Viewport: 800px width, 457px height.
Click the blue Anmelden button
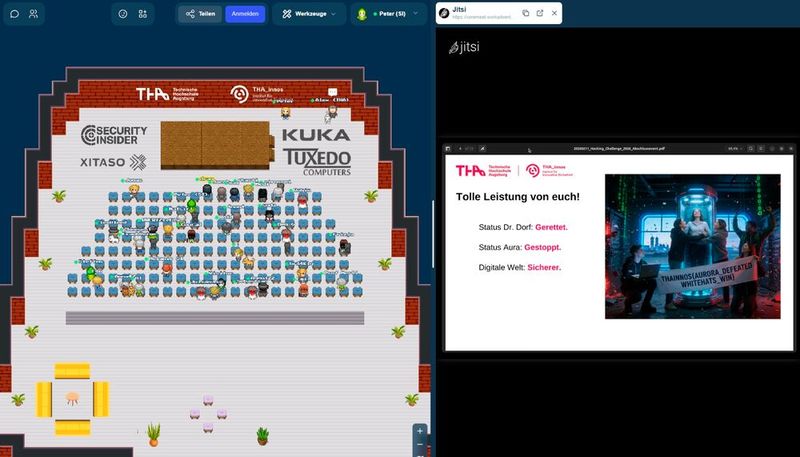pyautogui.click(x=245, y=14)
